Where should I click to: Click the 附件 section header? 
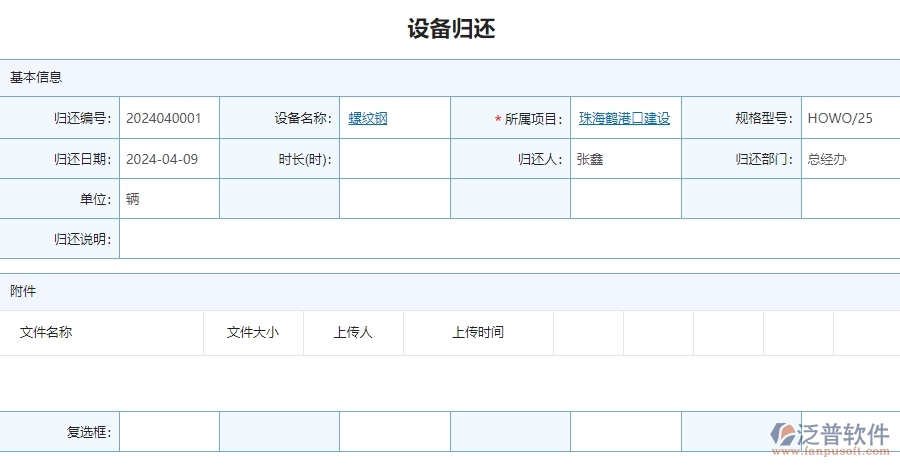click(23, 291)
